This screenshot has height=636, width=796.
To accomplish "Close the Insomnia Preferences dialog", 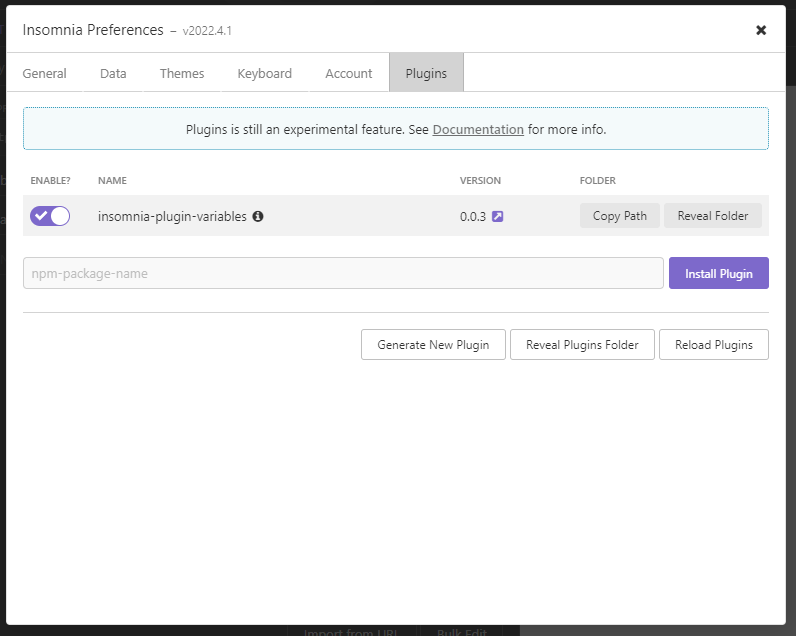I will click(x=760, y=30).
